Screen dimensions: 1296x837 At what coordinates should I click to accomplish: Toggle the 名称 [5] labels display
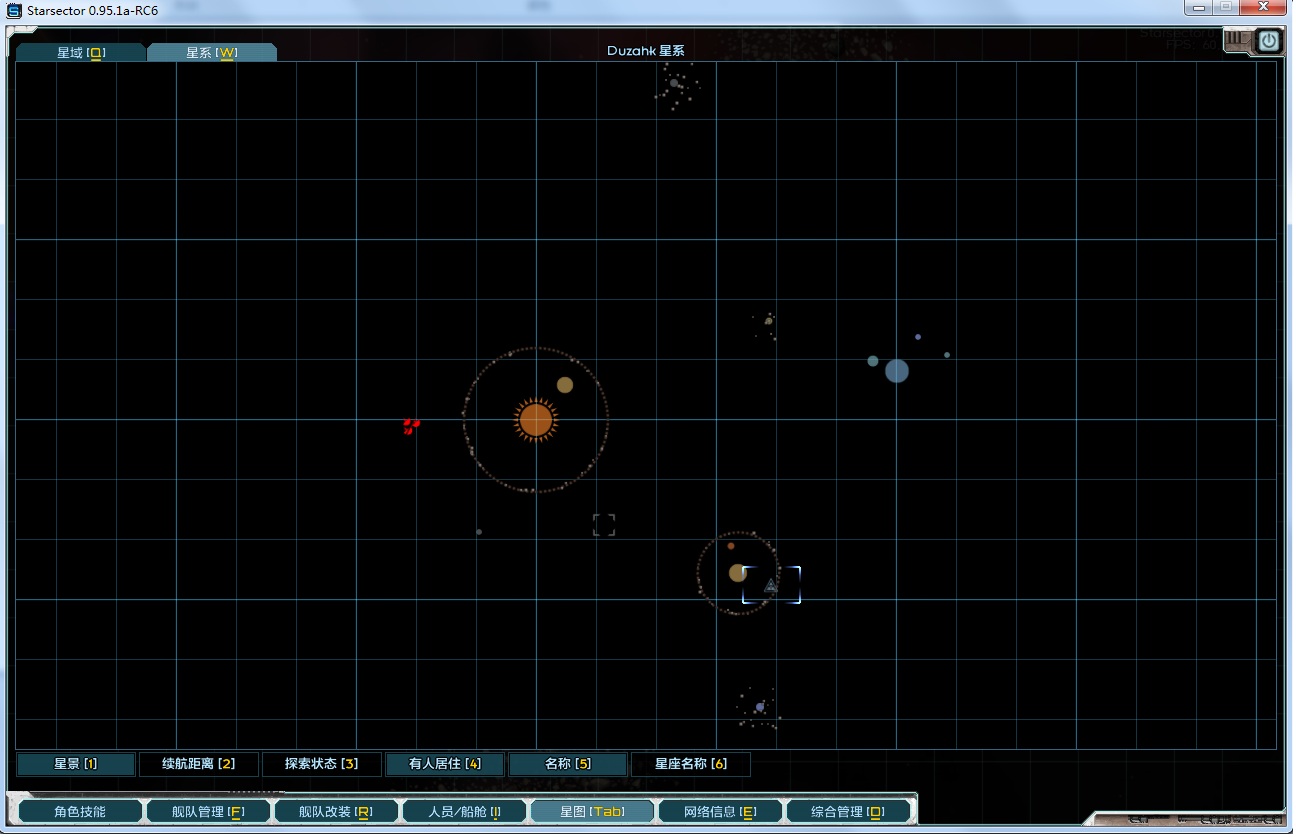pos(568,764)
